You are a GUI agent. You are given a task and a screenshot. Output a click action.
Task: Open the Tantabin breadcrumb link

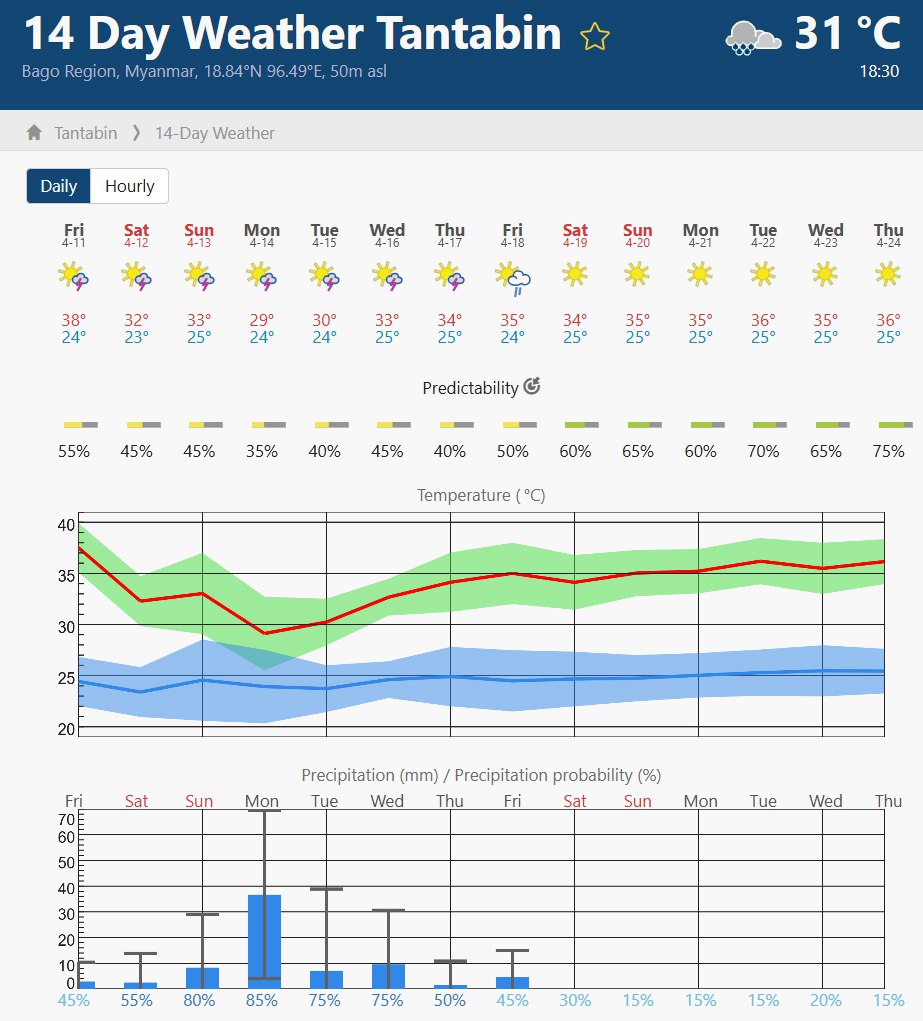click(x=86, y=133)
